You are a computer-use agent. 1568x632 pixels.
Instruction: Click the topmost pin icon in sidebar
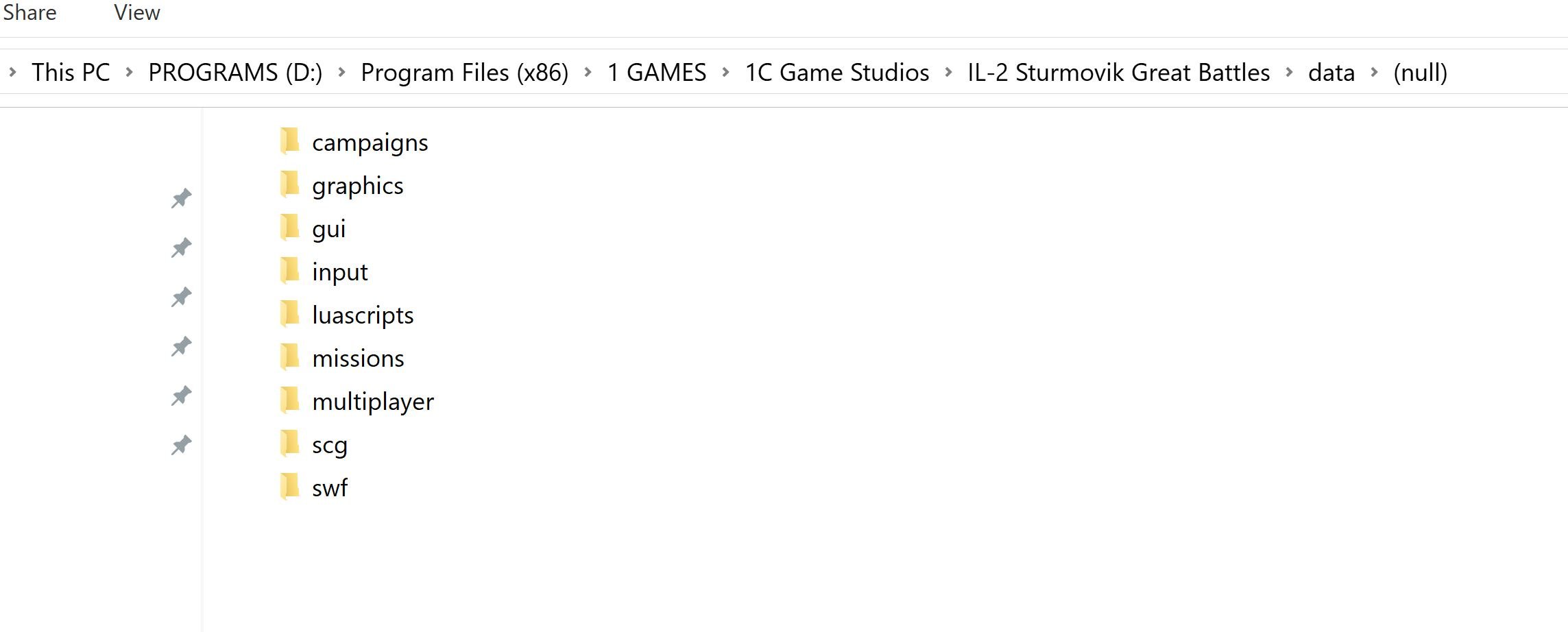181,199
